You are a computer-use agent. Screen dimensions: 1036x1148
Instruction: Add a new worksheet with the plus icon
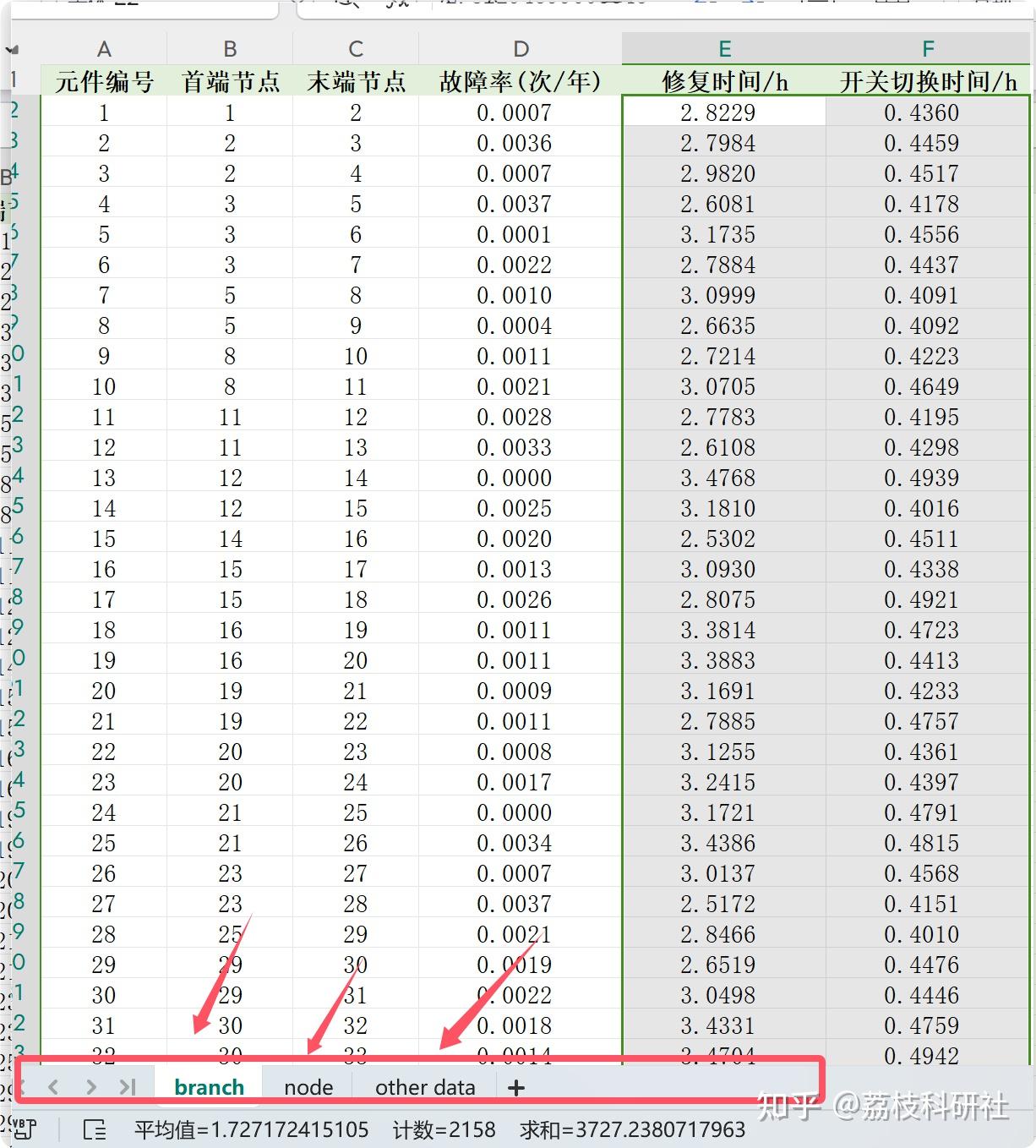point(516,1088)
